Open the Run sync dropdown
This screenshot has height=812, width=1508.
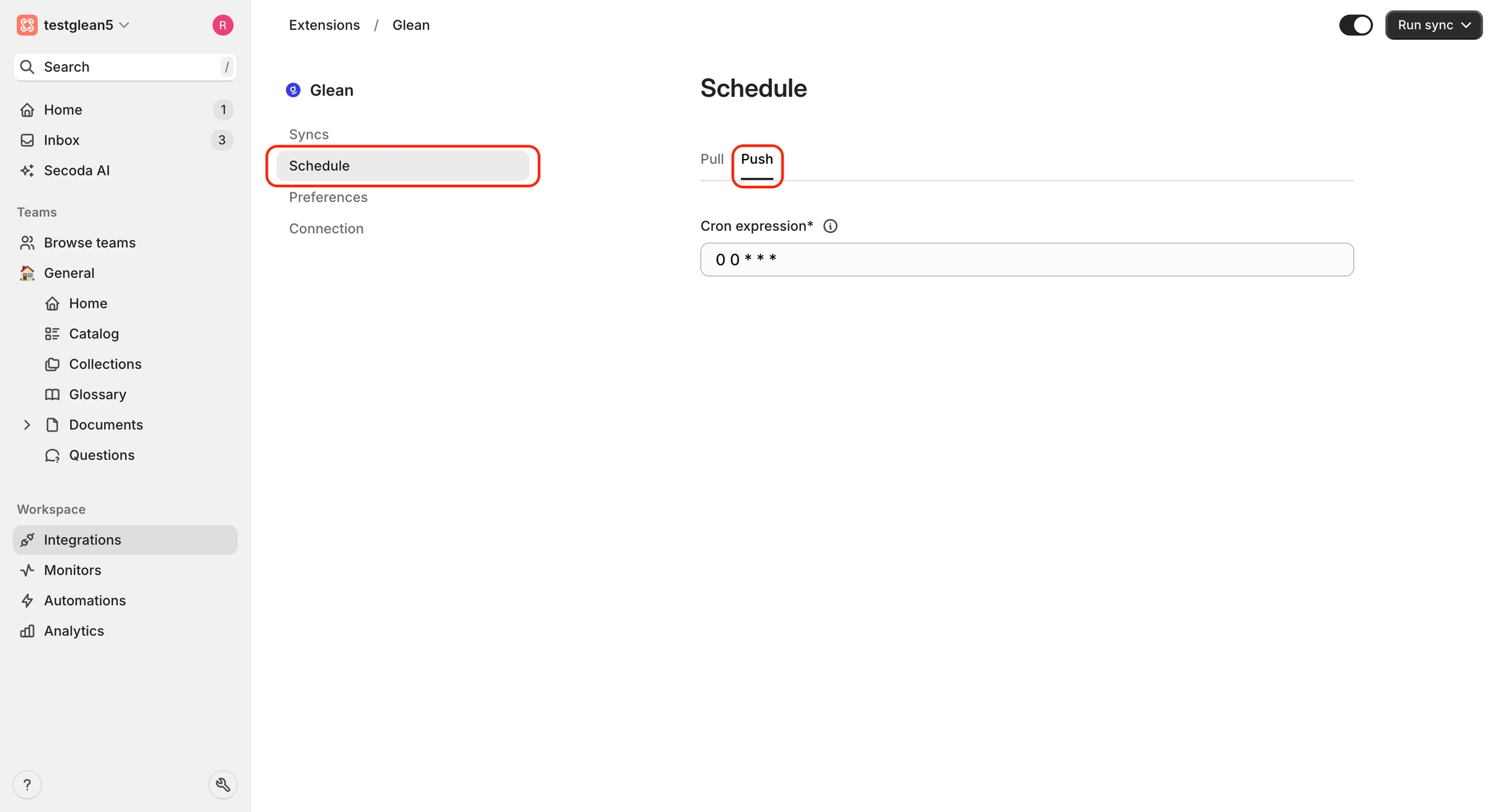[x=1433, y=25]
